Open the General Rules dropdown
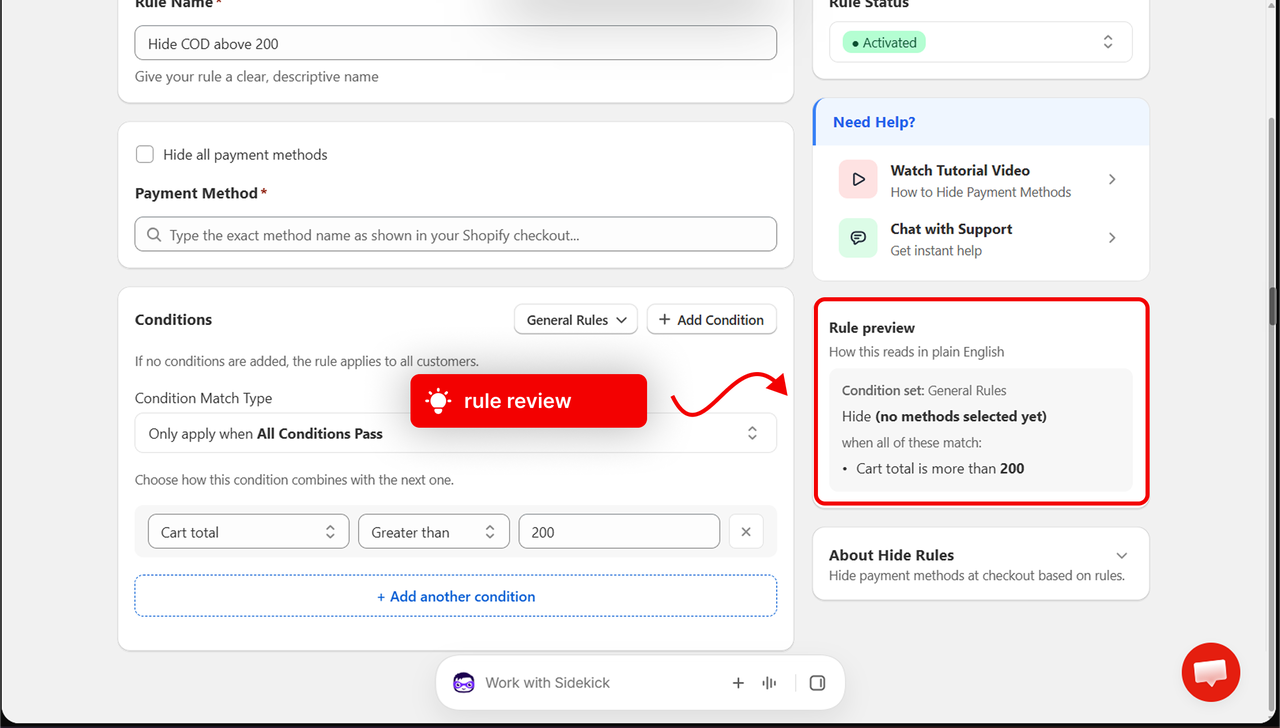 click(x=576, y=320)
